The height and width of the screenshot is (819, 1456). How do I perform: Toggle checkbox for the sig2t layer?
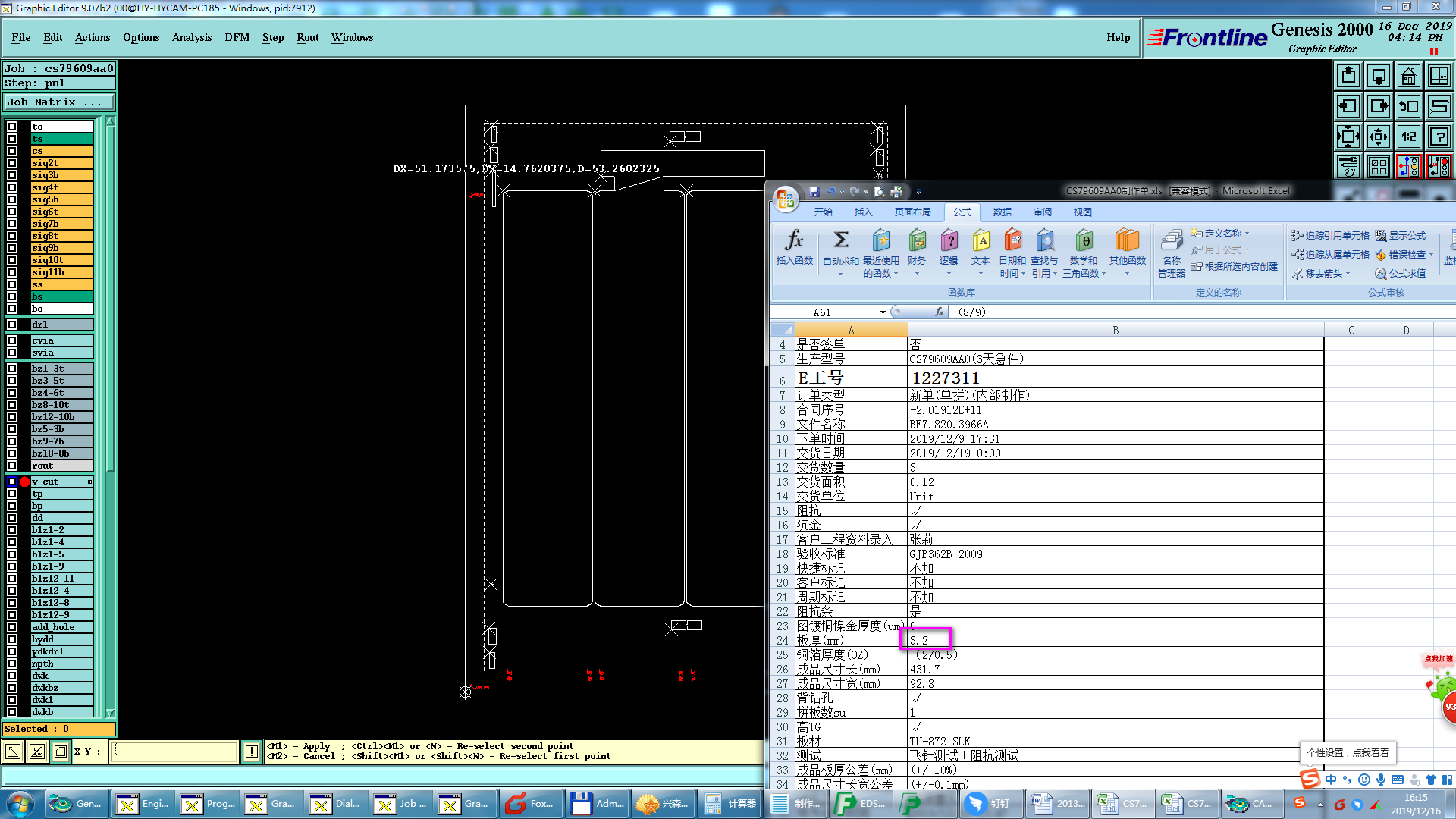pyautogui.click(x=12, y=163)
